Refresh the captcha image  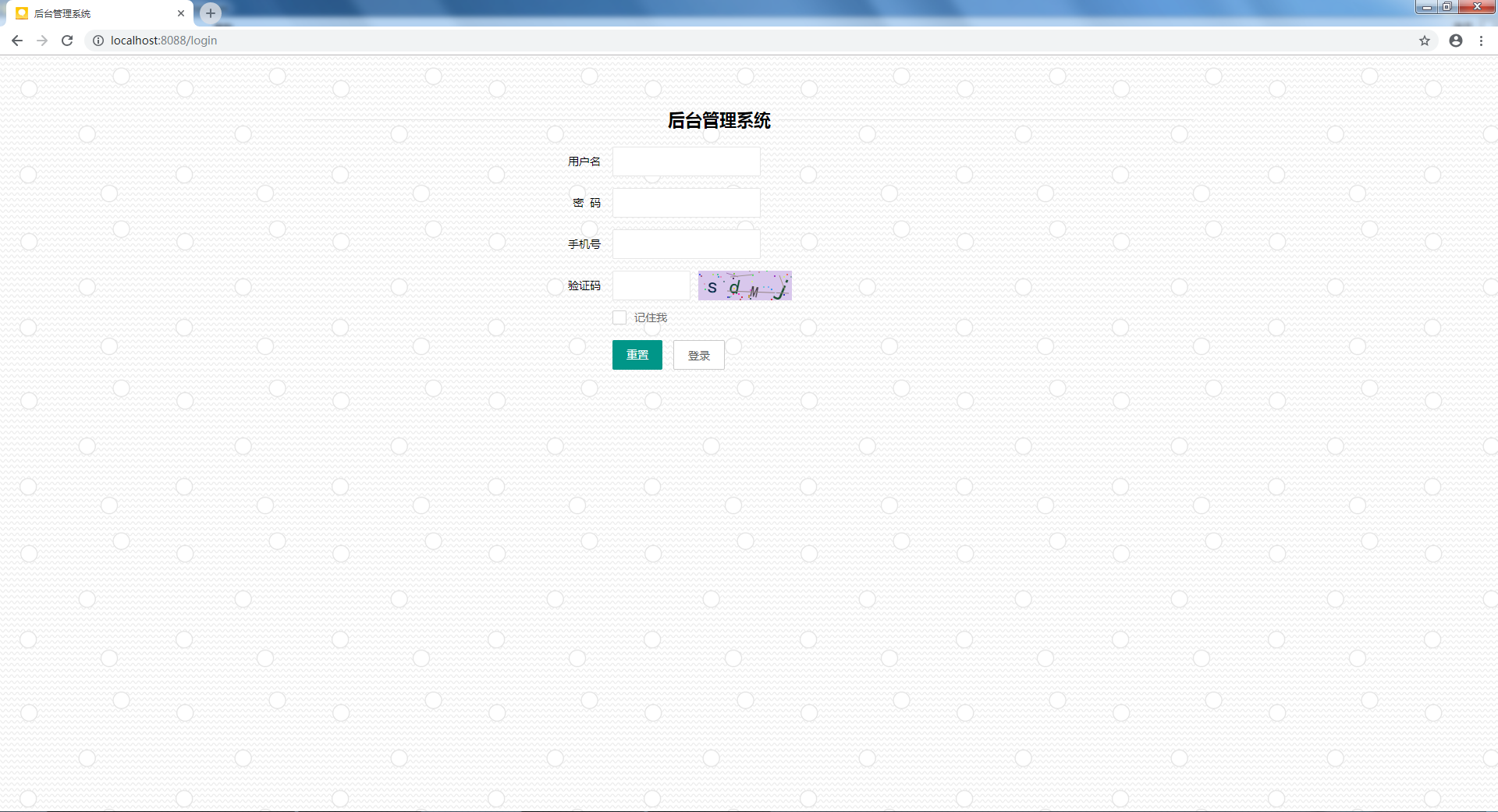click(744, 285)
